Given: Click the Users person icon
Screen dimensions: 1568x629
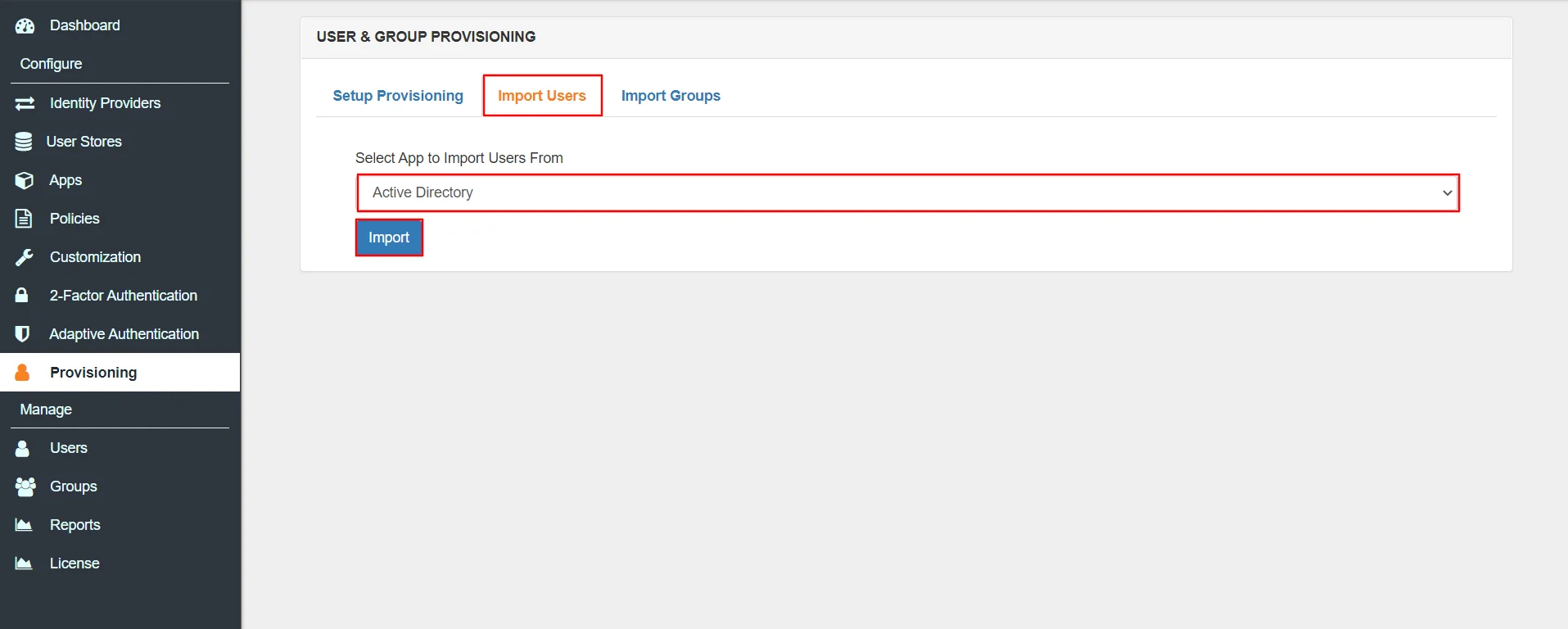Looking at the screenshot, I should (22, 448).
